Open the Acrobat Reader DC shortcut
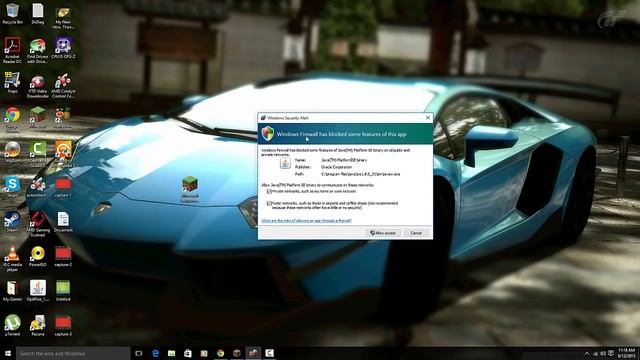The height and width of the screenshot is (360, 640). point(12,50)
